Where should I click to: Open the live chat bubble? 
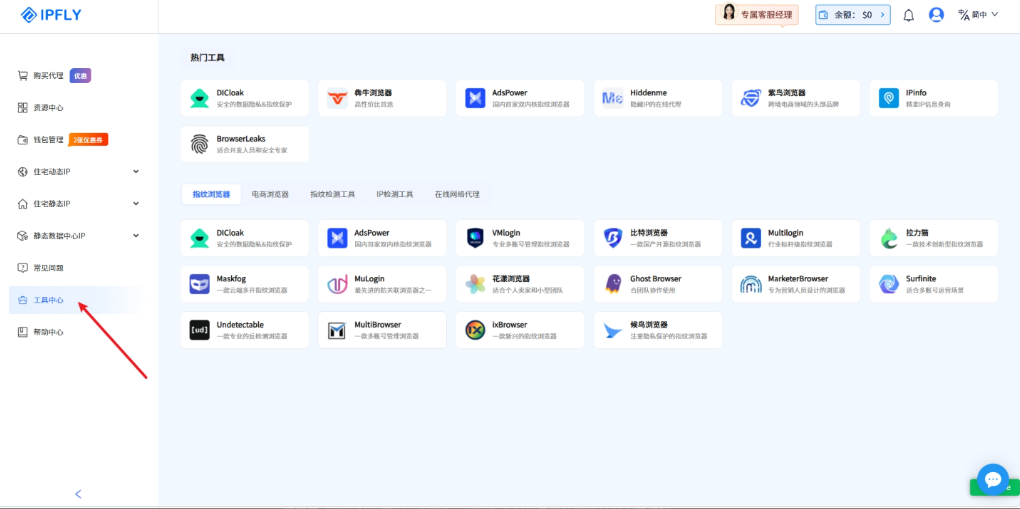[x=993, y=480]
